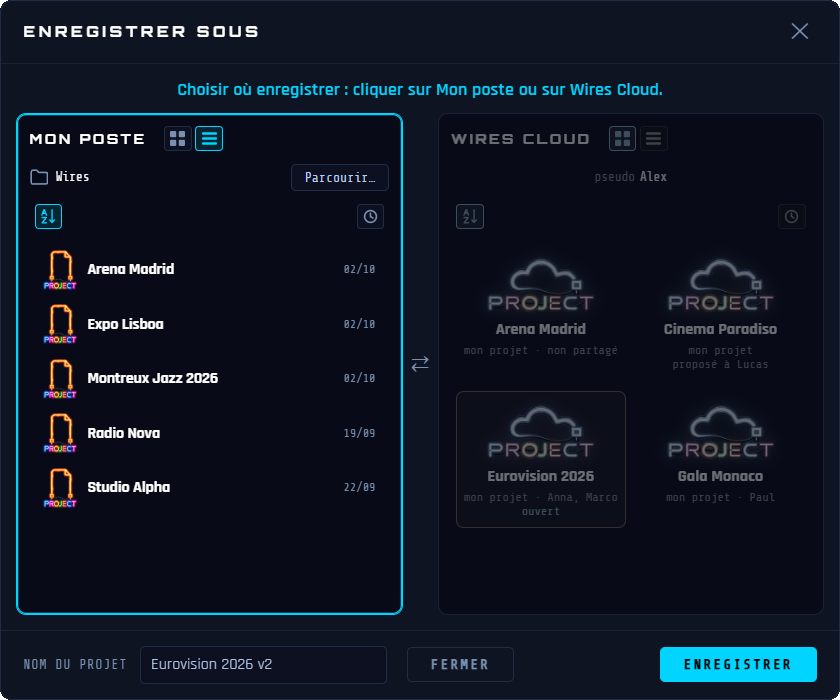Click the Arena Madrid local project icon

[x=60, y=269]
